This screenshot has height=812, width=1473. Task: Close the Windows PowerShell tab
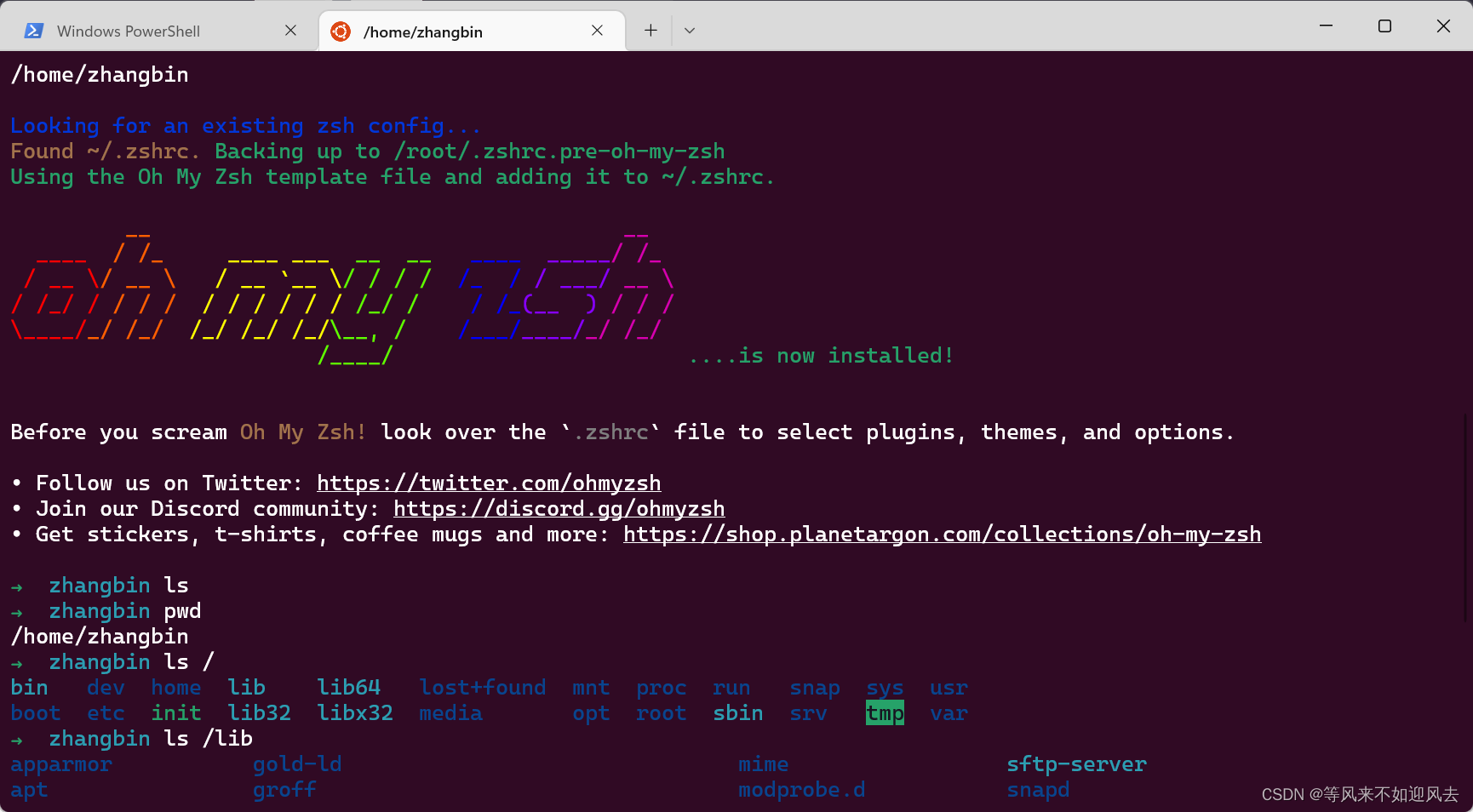pos(290,30)
